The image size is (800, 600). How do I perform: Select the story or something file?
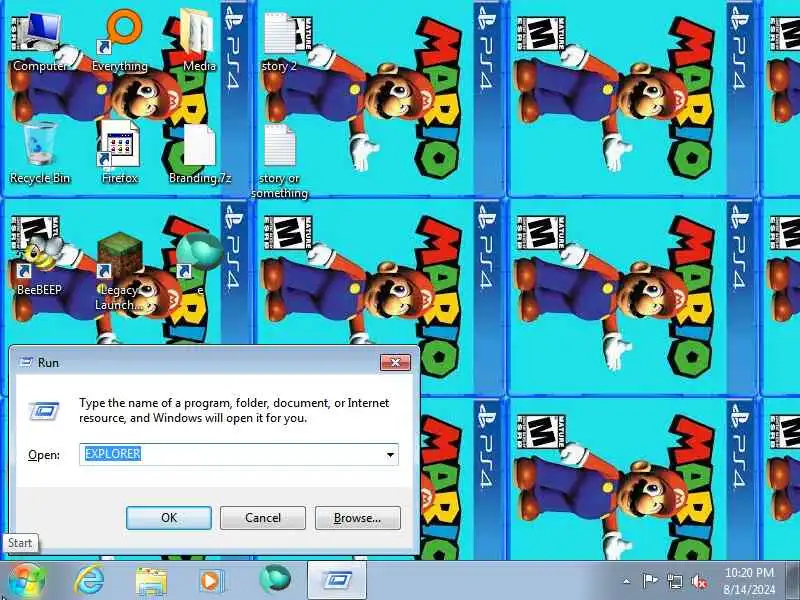pos(279,160)
